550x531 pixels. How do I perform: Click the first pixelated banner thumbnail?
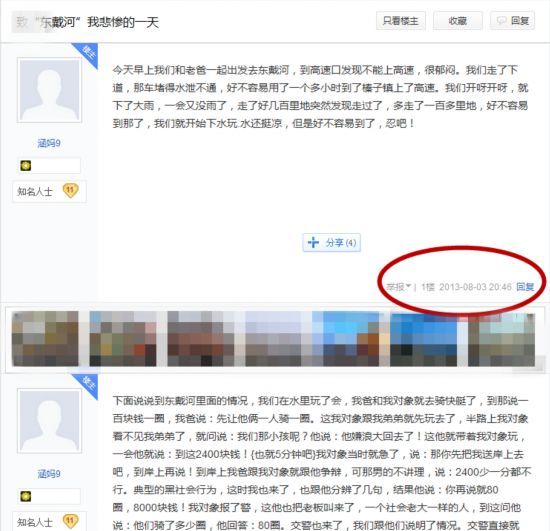pos(45,339)
